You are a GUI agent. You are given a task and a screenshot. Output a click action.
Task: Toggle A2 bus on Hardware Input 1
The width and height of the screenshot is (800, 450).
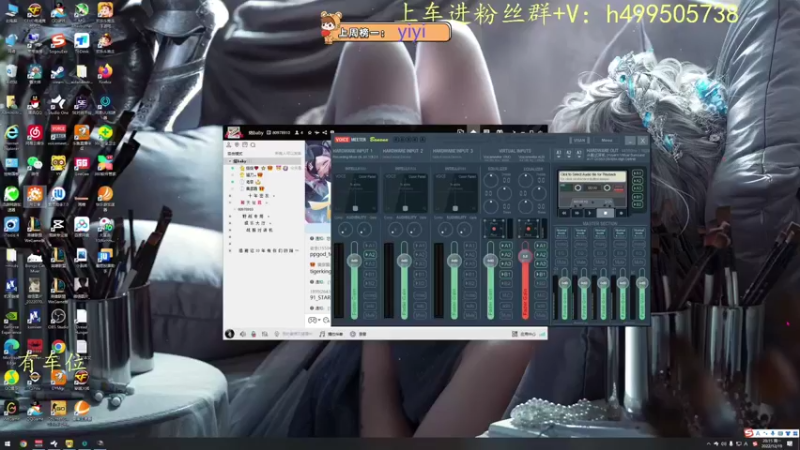(370, 255)
